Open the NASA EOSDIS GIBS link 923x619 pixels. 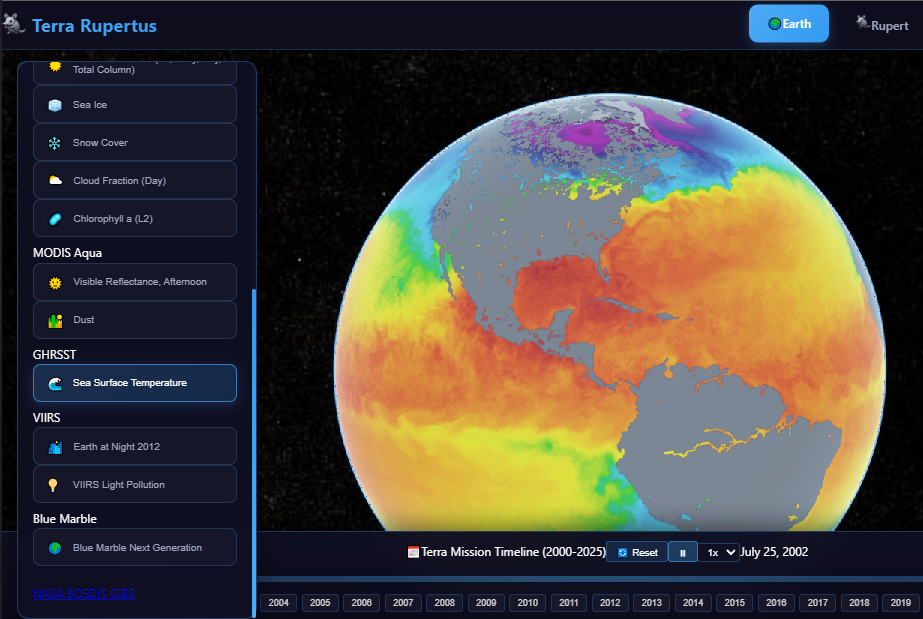(x=84, y=593)
